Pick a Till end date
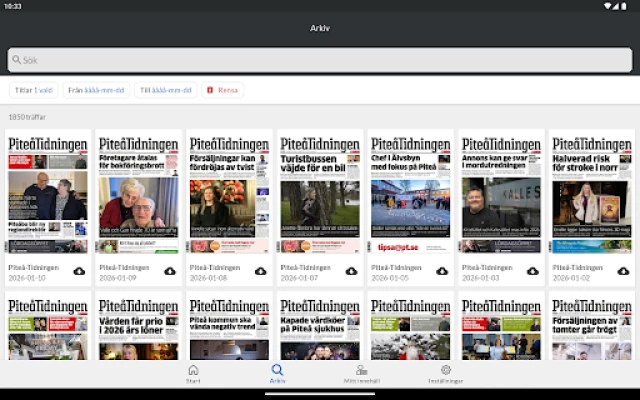 [x=165, y=90]
